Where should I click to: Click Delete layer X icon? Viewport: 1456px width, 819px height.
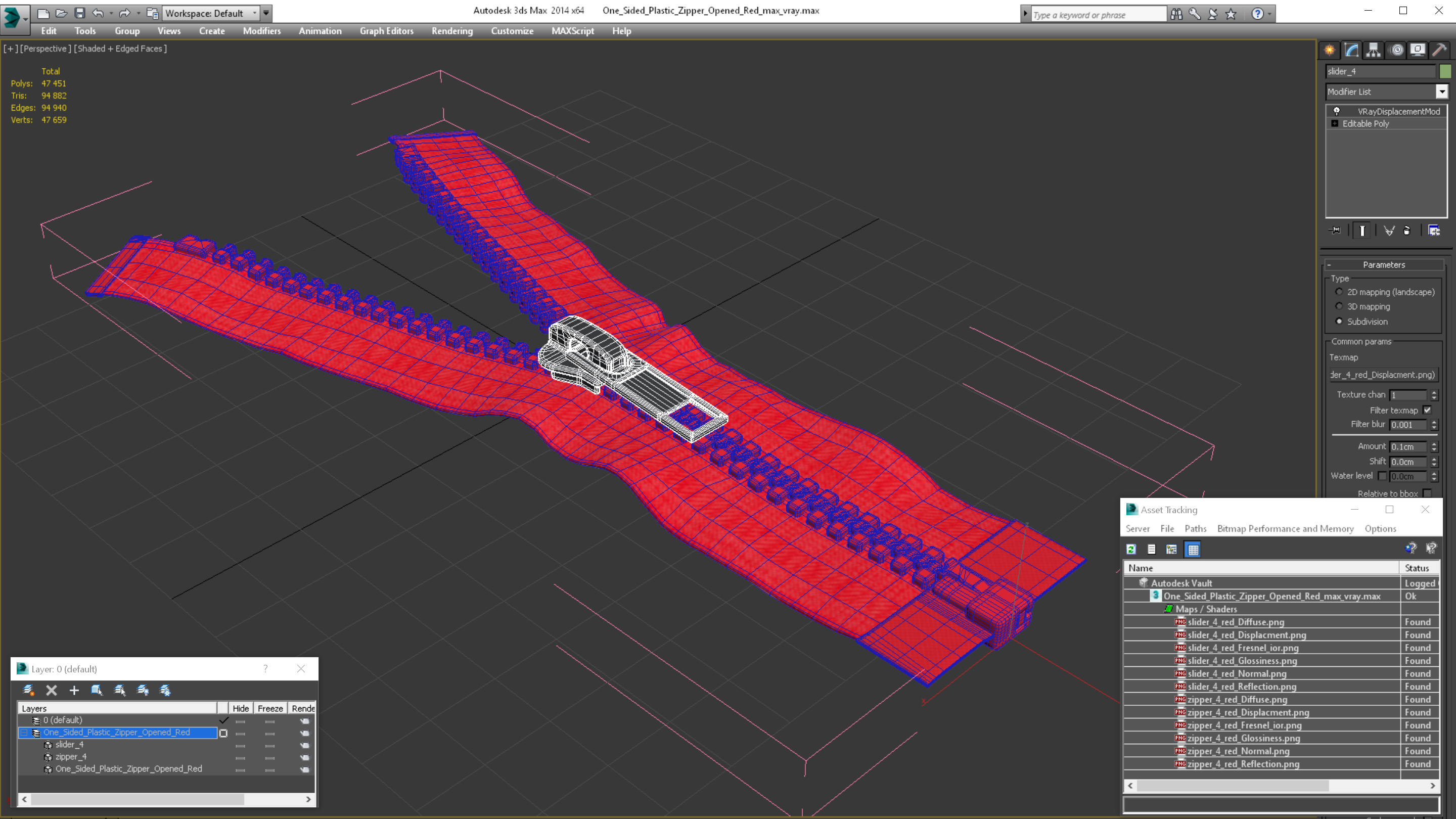coord(52,690)
